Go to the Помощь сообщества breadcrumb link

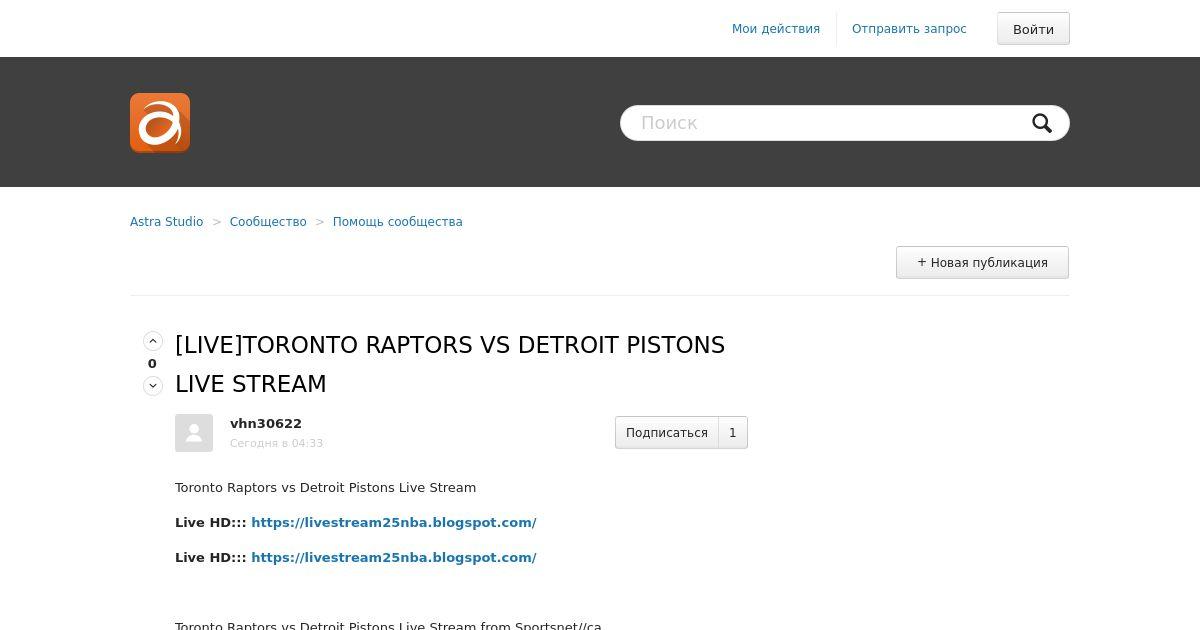click(x=398, y=222)
